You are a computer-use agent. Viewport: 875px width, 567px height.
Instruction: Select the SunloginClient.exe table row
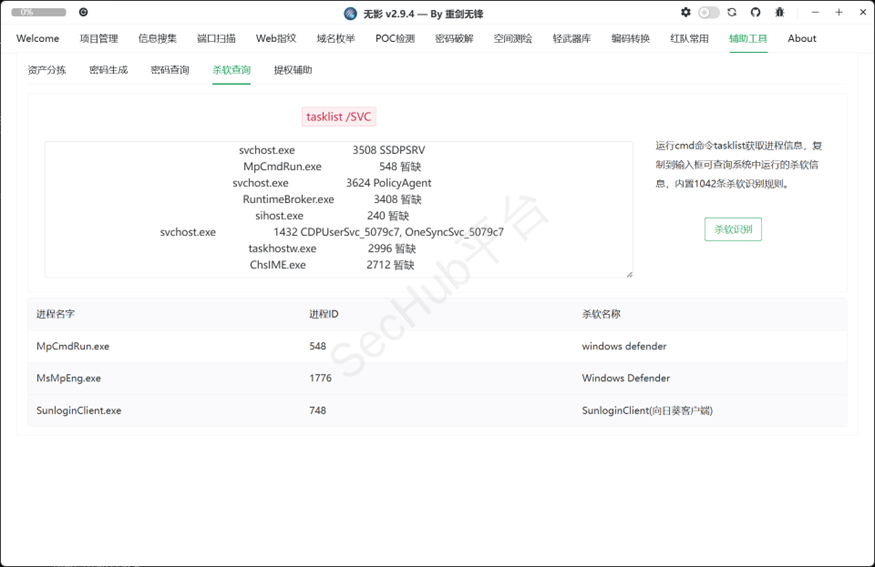tap(437, 410)
